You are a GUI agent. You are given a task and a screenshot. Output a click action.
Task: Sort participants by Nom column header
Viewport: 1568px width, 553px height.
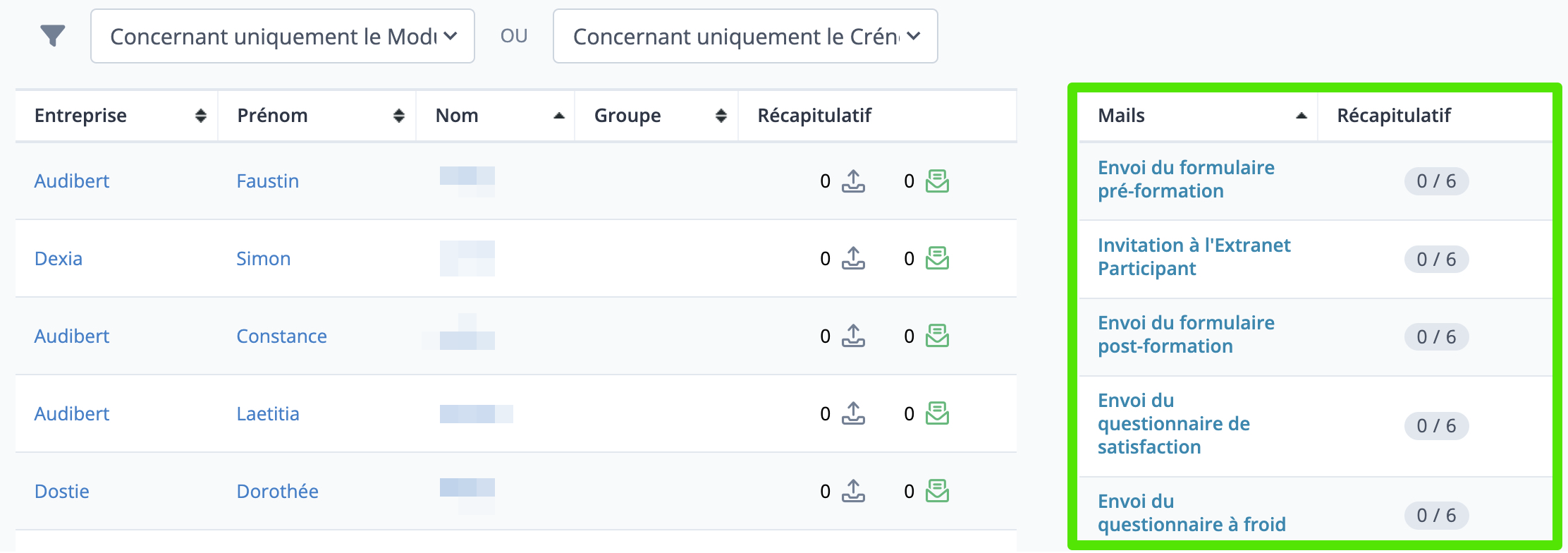tap(496, 116)
